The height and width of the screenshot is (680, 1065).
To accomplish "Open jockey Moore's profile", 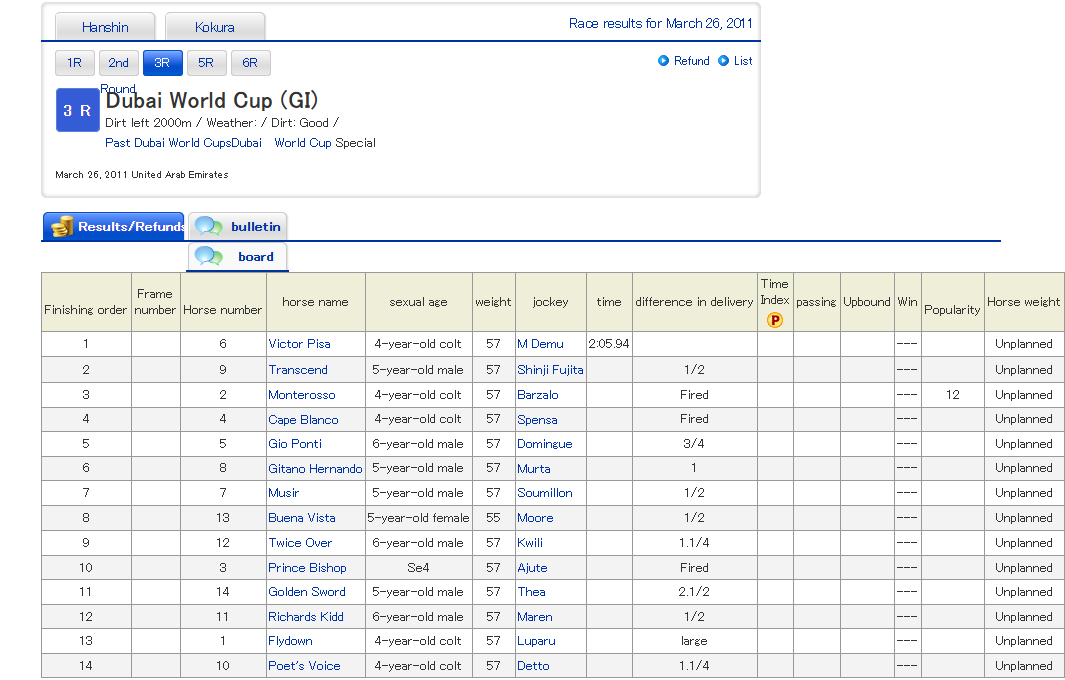I will point(535,518).
